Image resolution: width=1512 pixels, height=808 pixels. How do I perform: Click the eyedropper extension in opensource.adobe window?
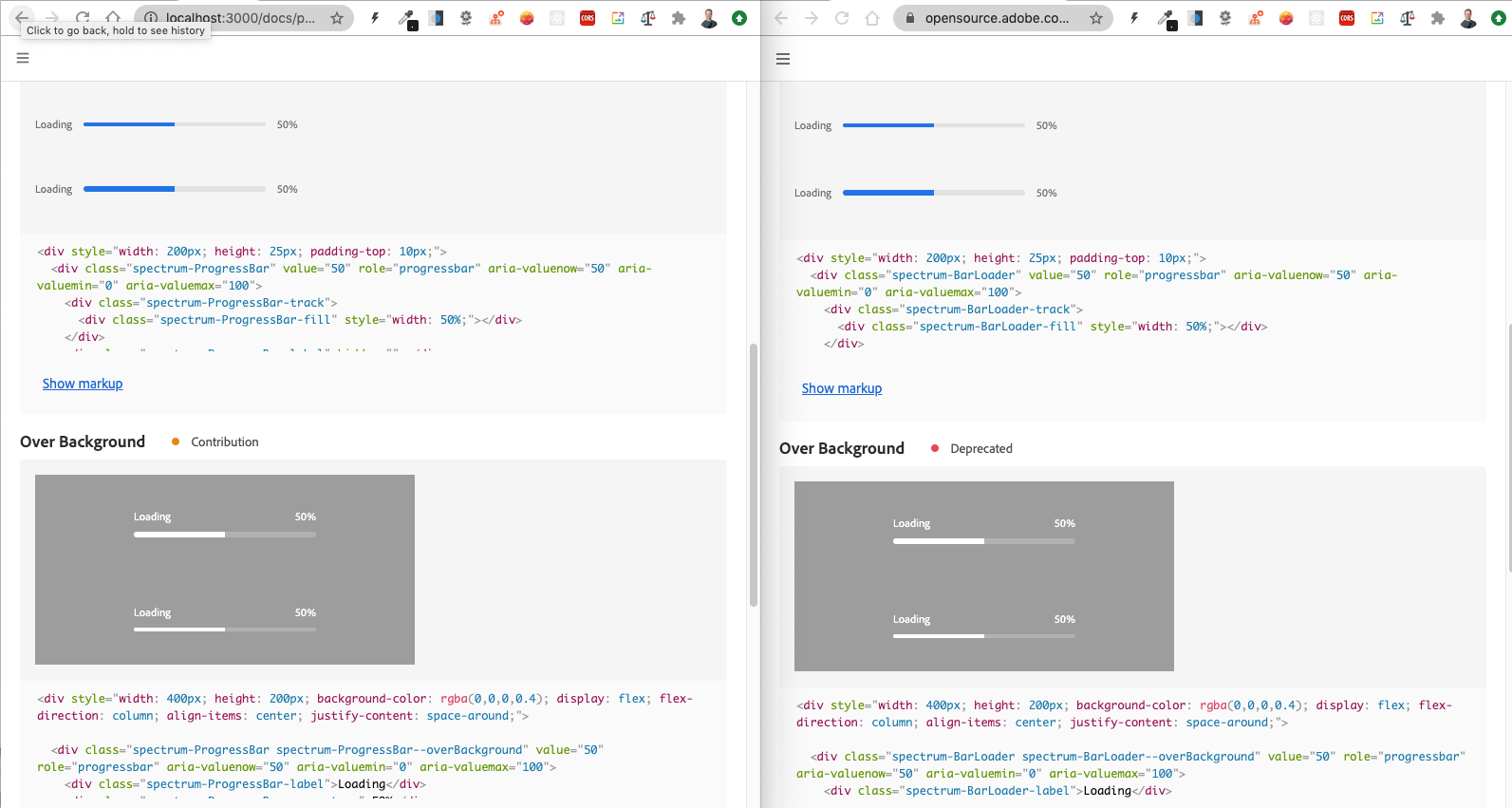click(x=1166, y=18)
